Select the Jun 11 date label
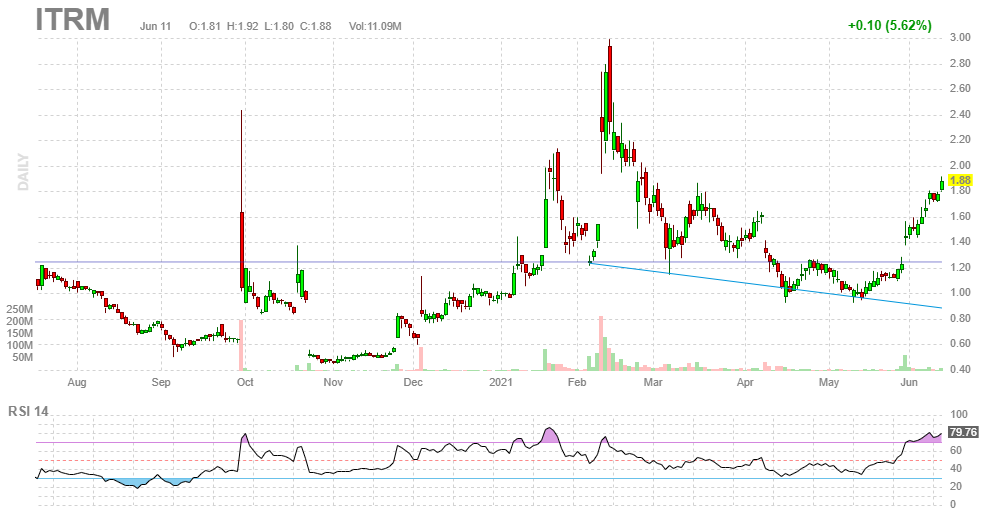Image resolution: width=990 pixels, height=520 pixels. click(x=156, y=26)
